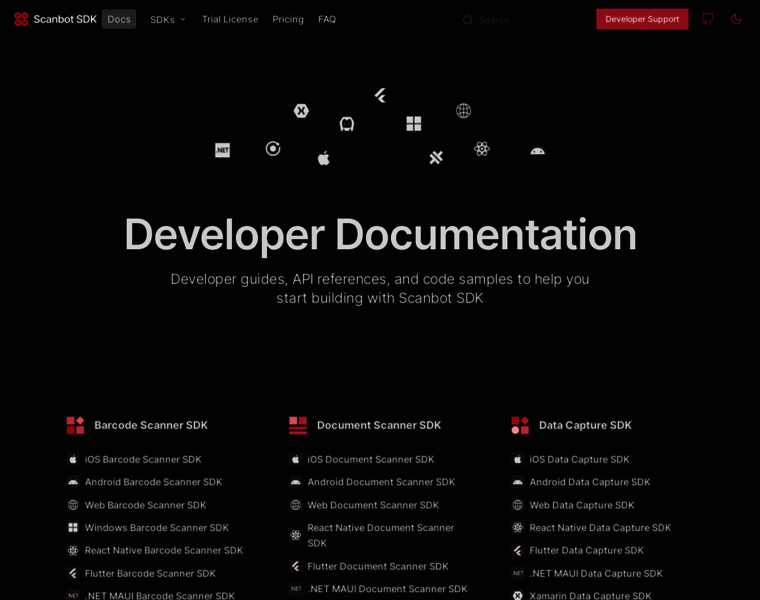Open iOS Document Scanner SDK docs
760x600 pixels.
[x=370, y=459]
